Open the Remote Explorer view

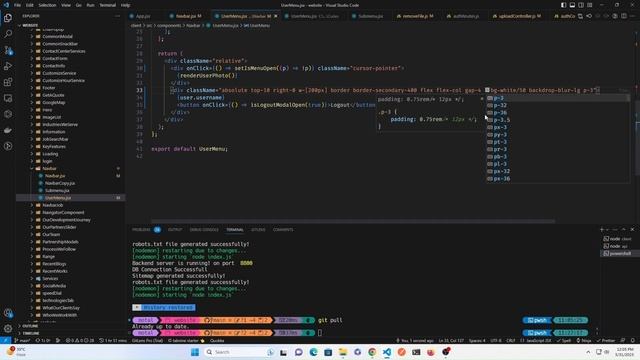[8, 98]
